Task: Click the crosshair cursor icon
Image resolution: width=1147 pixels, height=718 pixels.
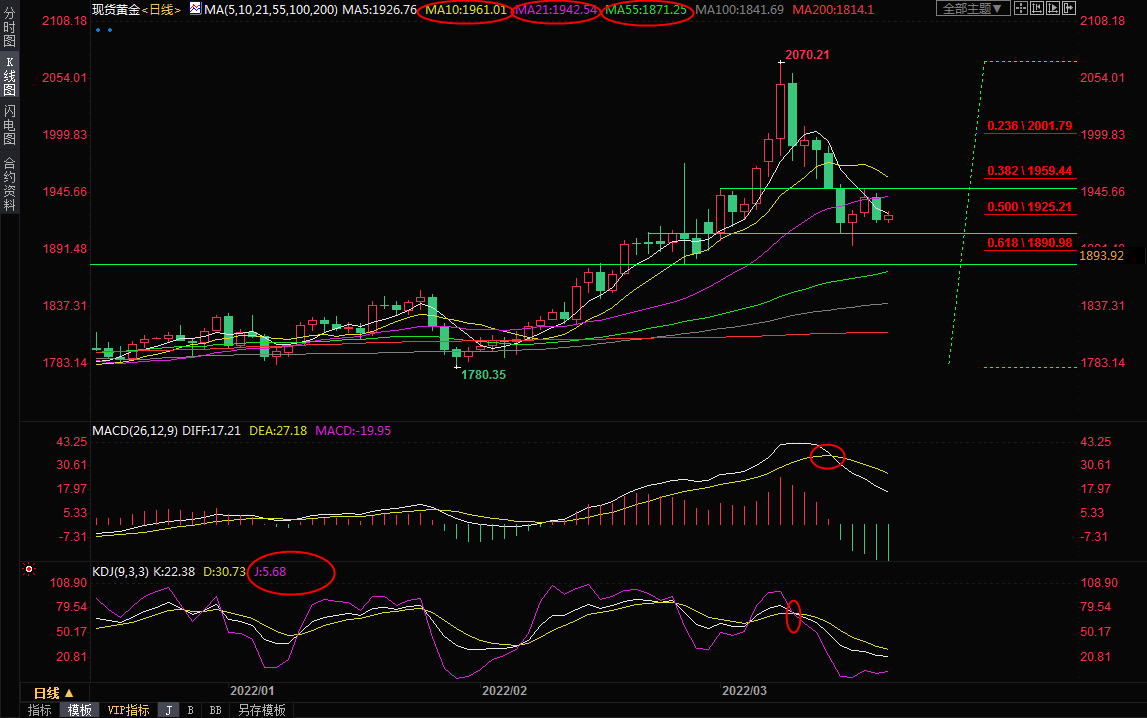Action: click(1021, 8)
